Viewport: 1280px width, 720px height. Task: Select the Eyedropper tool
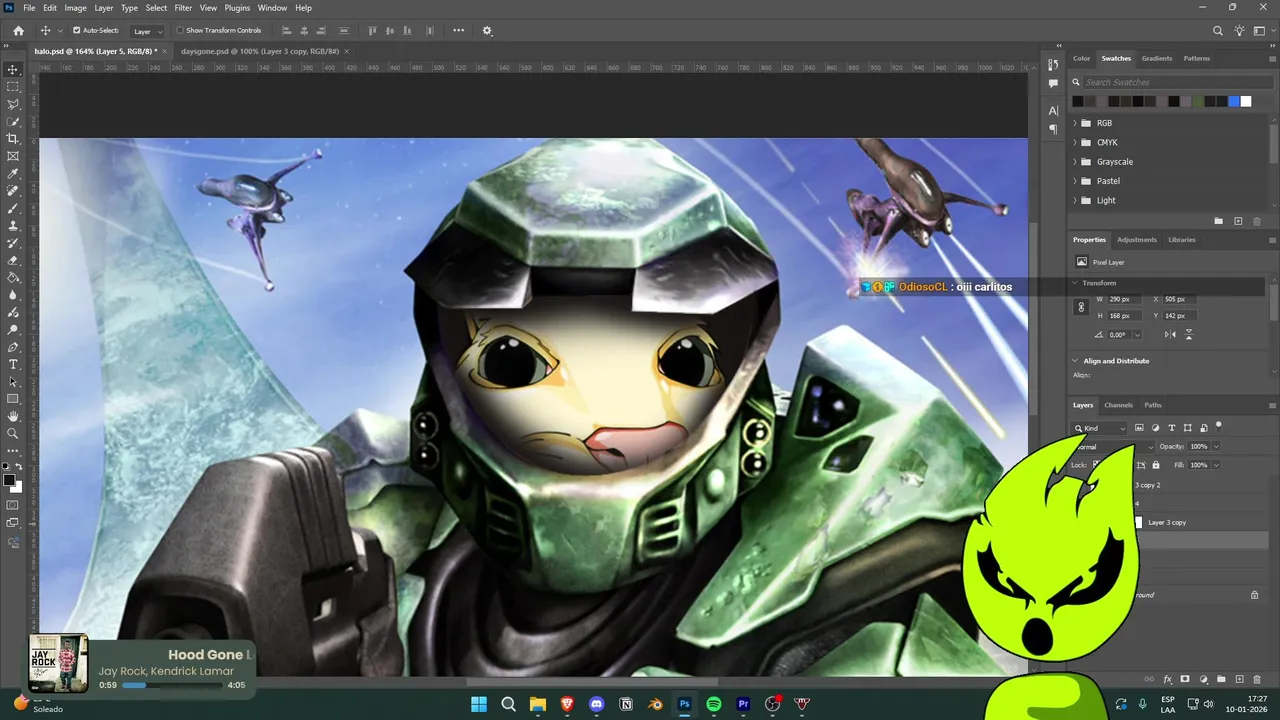(13, 174)
